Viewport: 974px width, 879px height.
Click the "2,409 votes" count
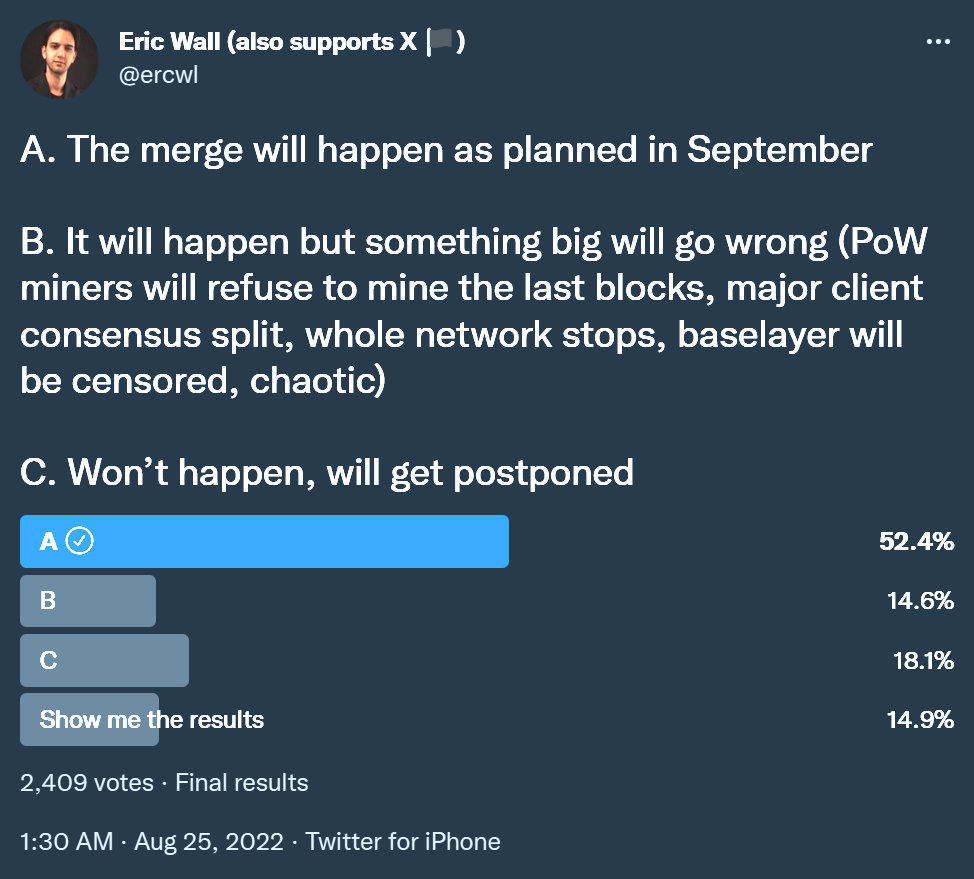pos(87,782)
